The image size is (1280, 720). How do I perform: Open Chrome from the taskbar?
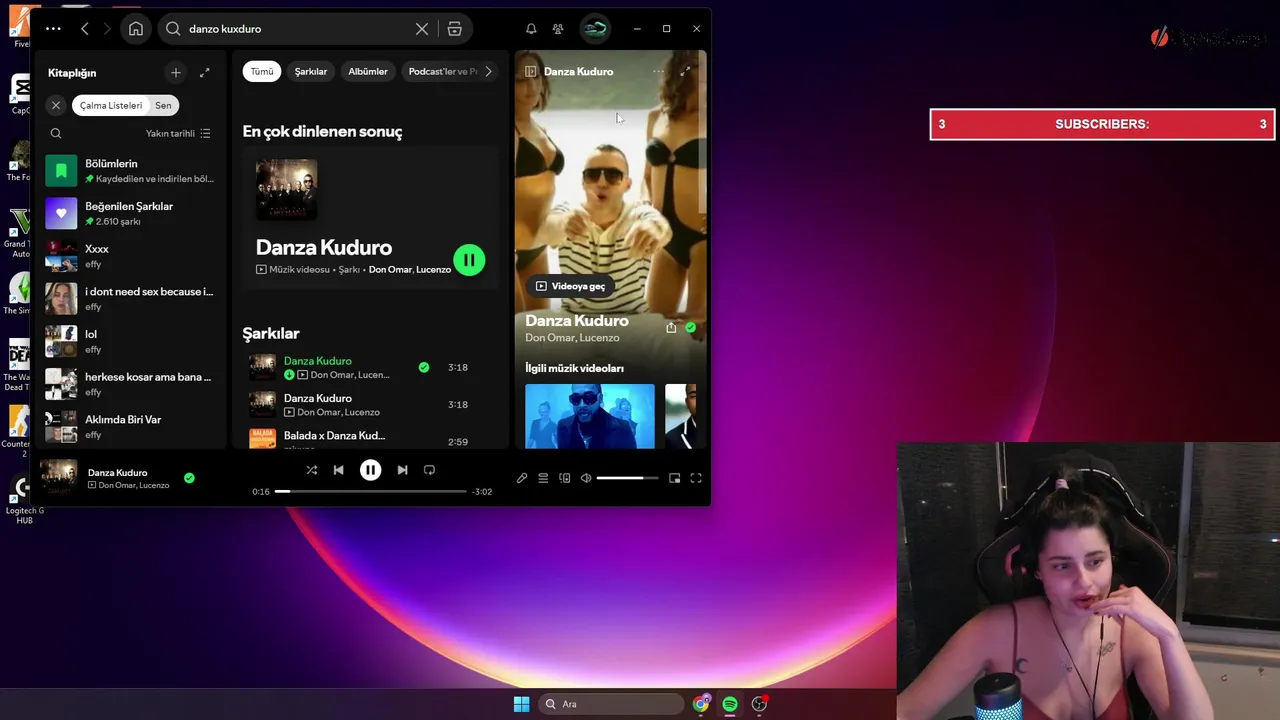coord(701,704)
